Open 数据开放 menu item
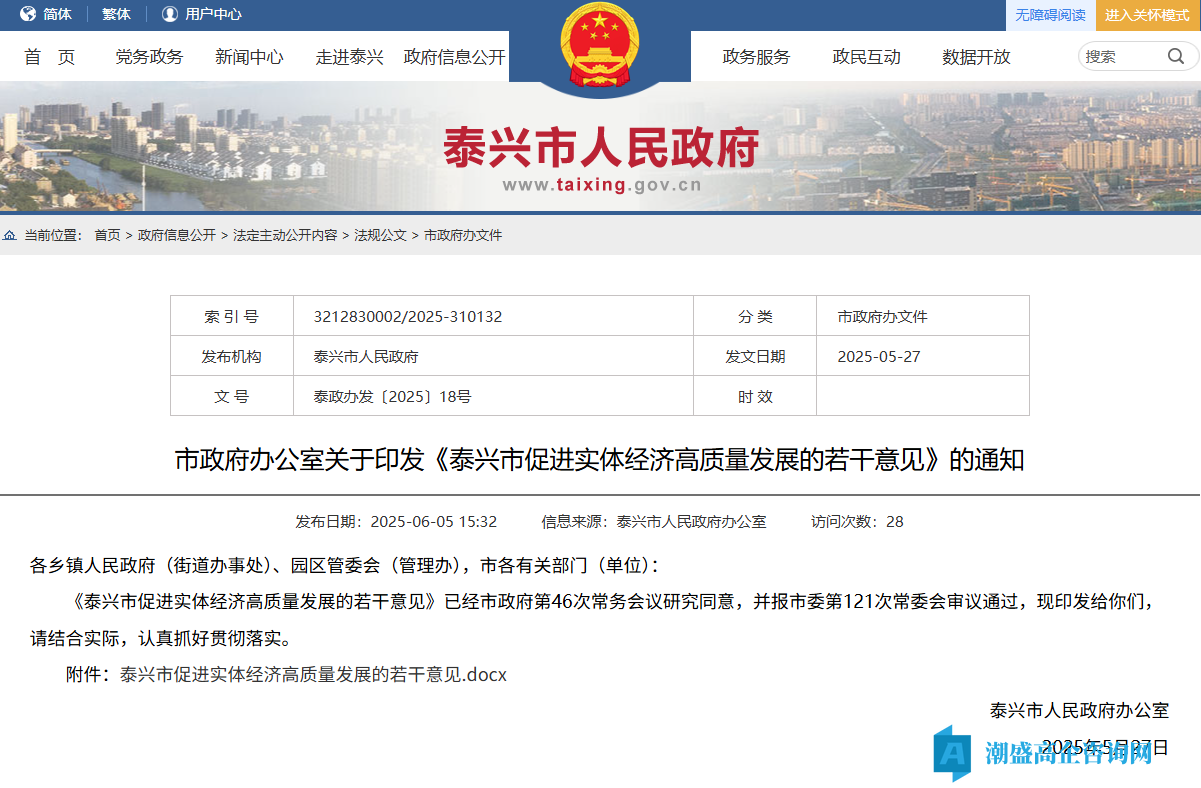This screenshot has height=788, width=1201. coord(976,57)
